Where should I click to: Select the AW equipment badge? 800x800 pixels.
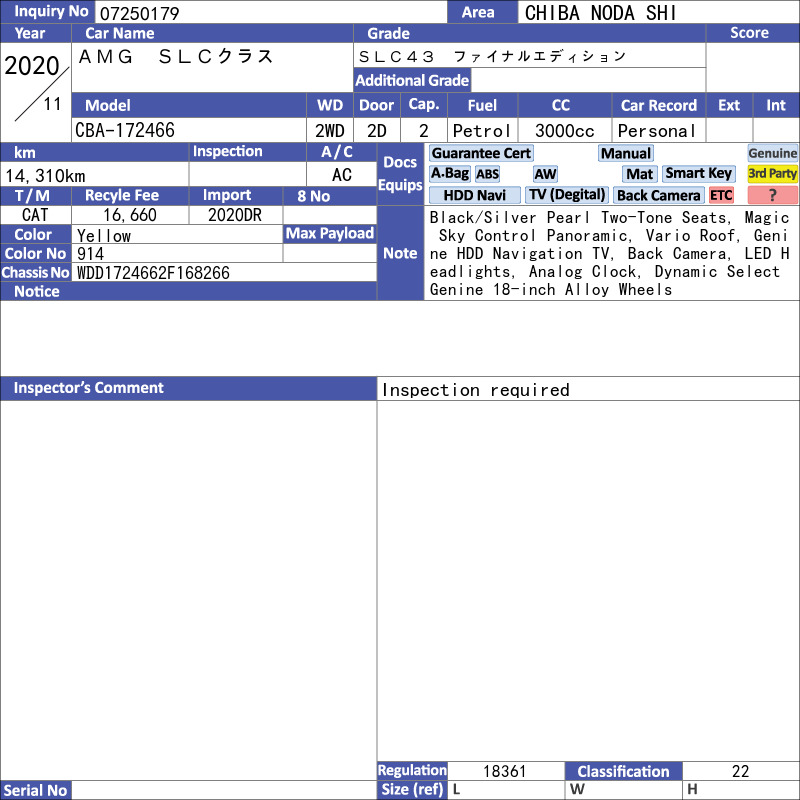click(545, 174)
